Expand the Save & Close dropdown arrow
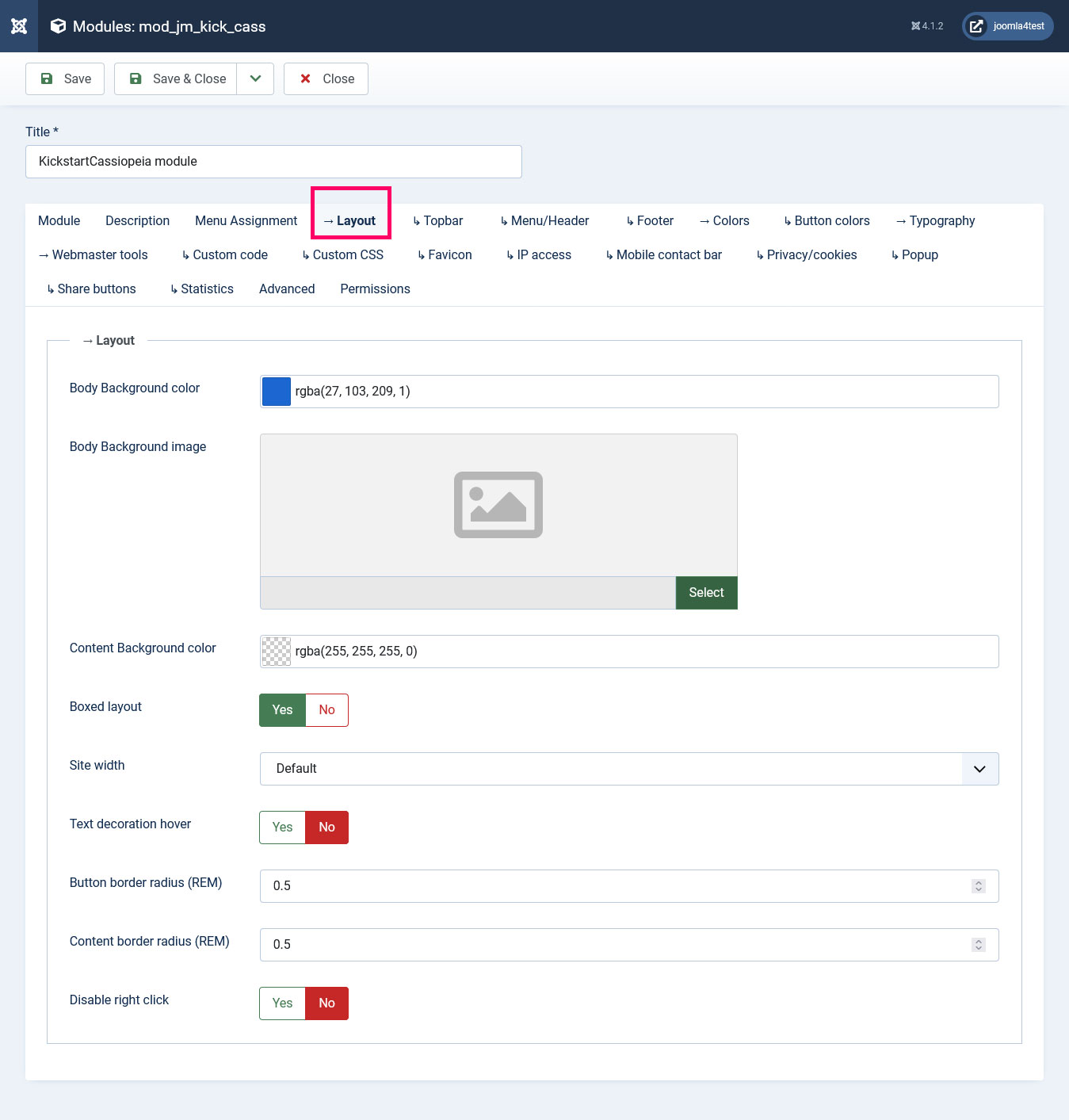Screen dimensions: 1069x1120 click(255, 78)
